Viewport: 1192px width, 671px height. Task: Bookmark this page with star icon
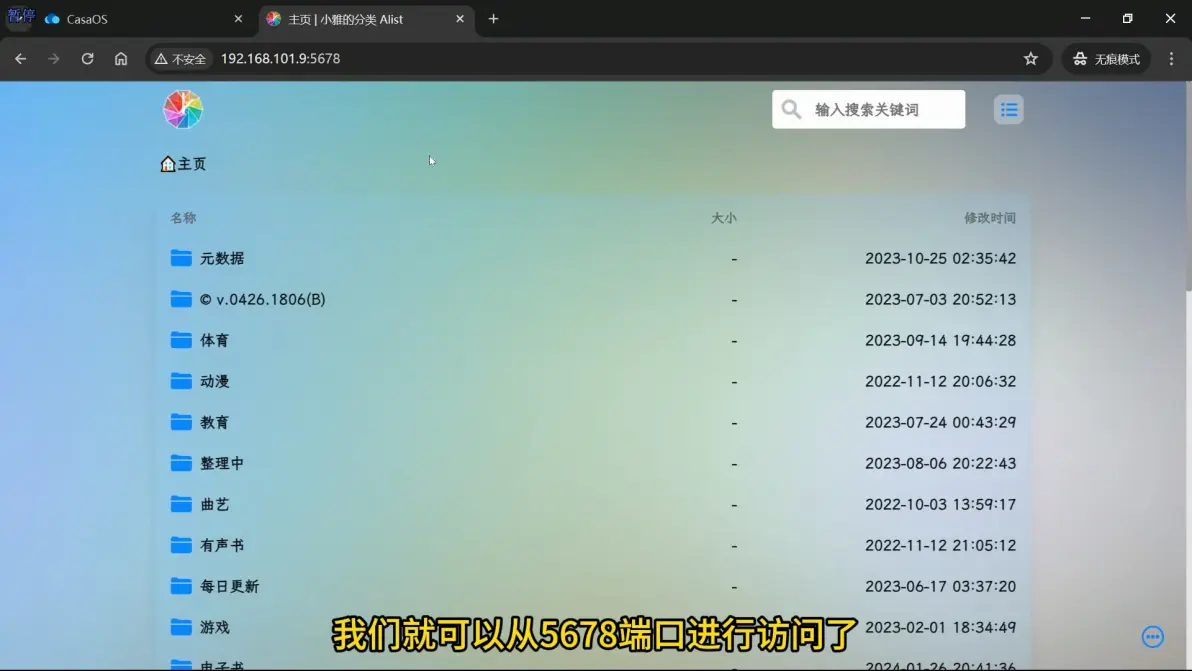pos(1031,59)
